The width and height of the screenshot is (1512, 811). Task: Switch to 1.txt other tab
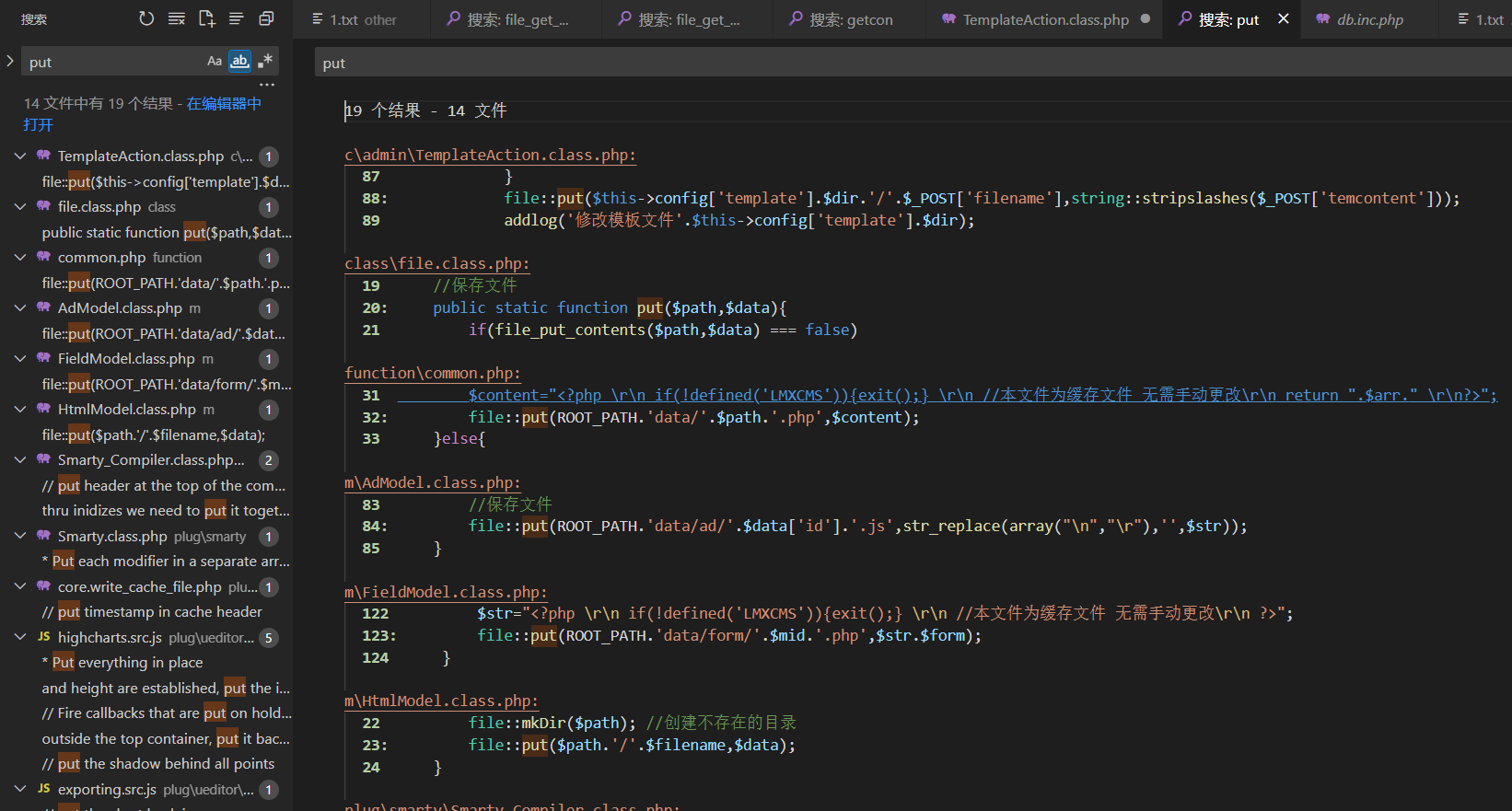pyautogui.click(x=362, y=19)
